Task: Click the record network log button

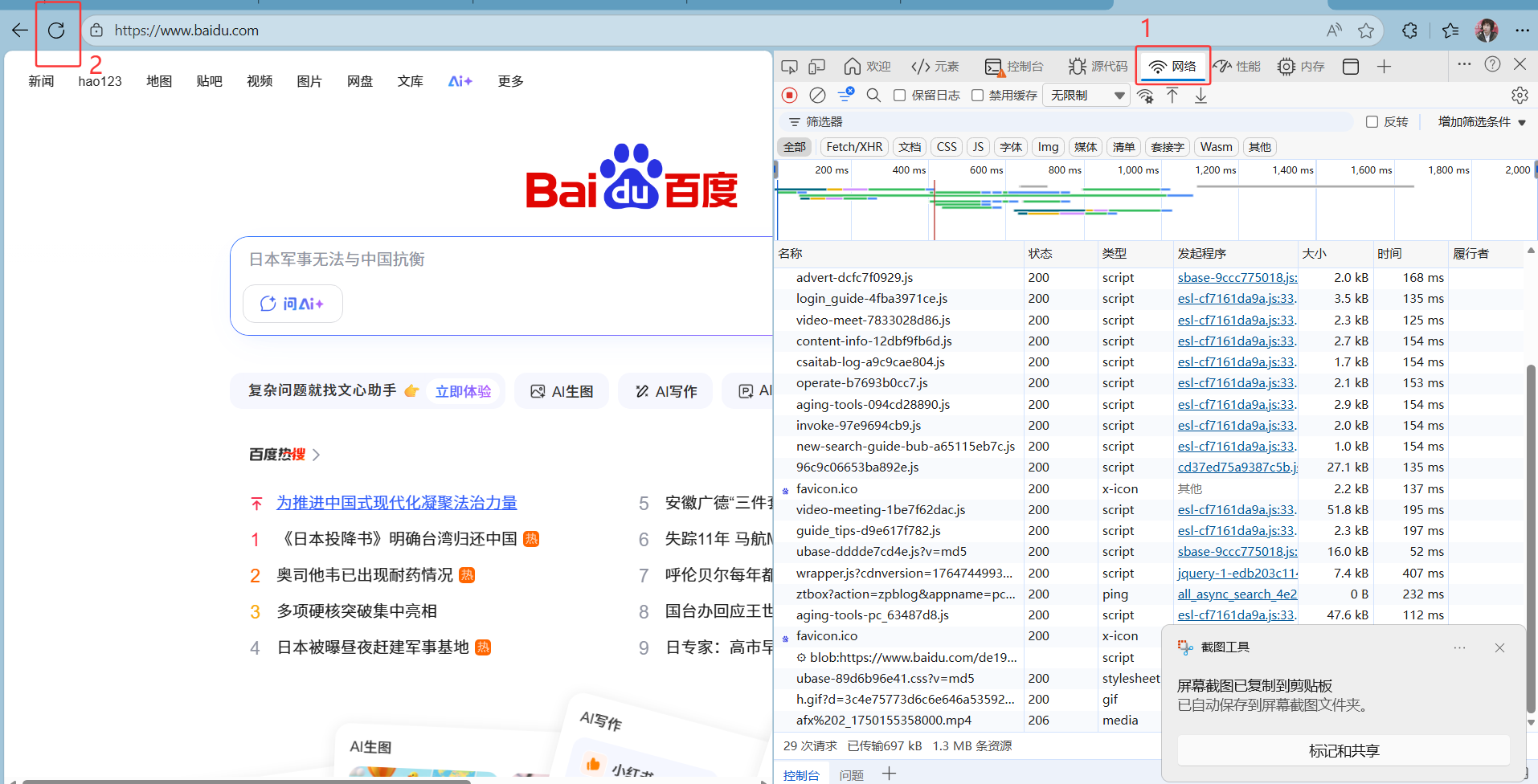Action: [790, 96]
